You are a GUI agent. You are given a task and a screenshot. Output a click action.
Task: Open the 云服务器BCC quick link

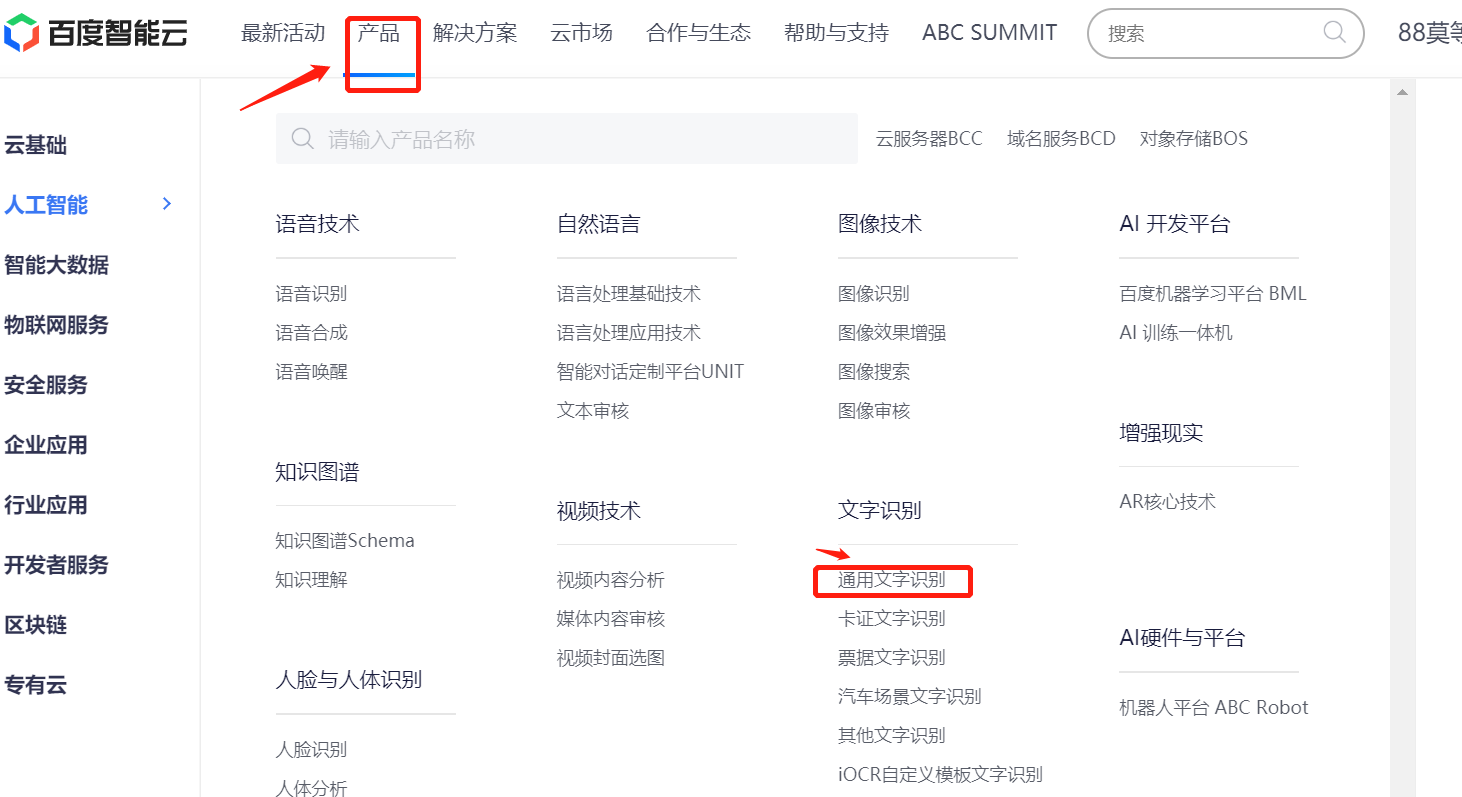point(929,138)
